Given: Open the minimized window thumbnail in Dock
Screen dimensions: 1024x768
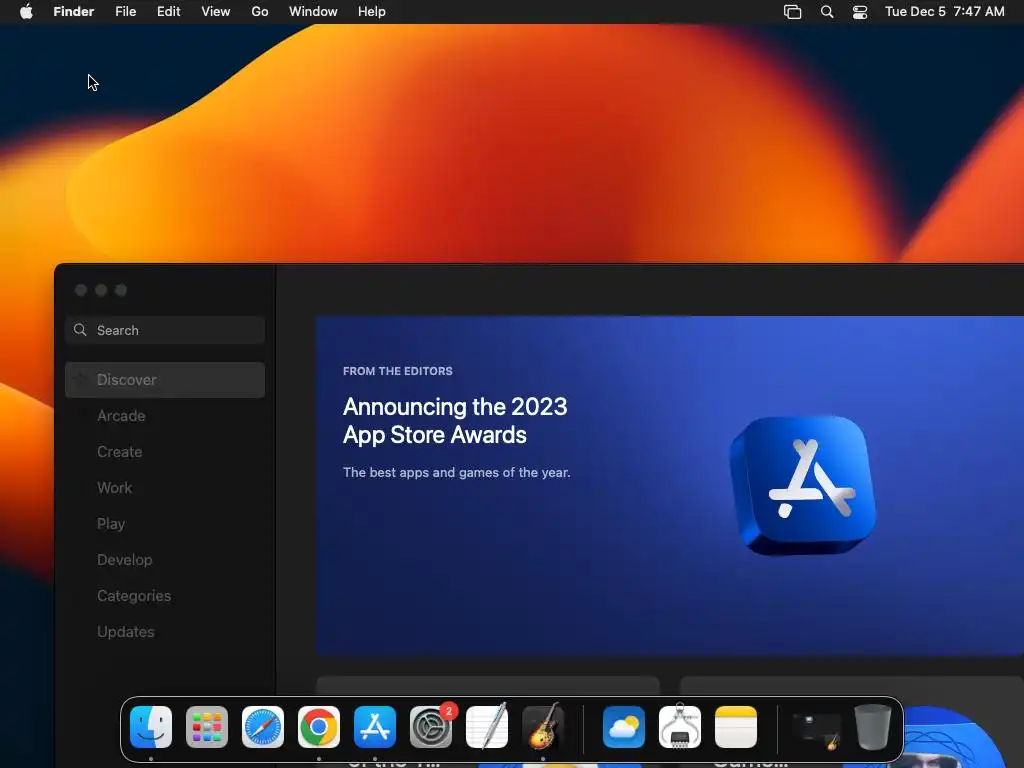Looking at the screenshot, I should click(816, 728).
